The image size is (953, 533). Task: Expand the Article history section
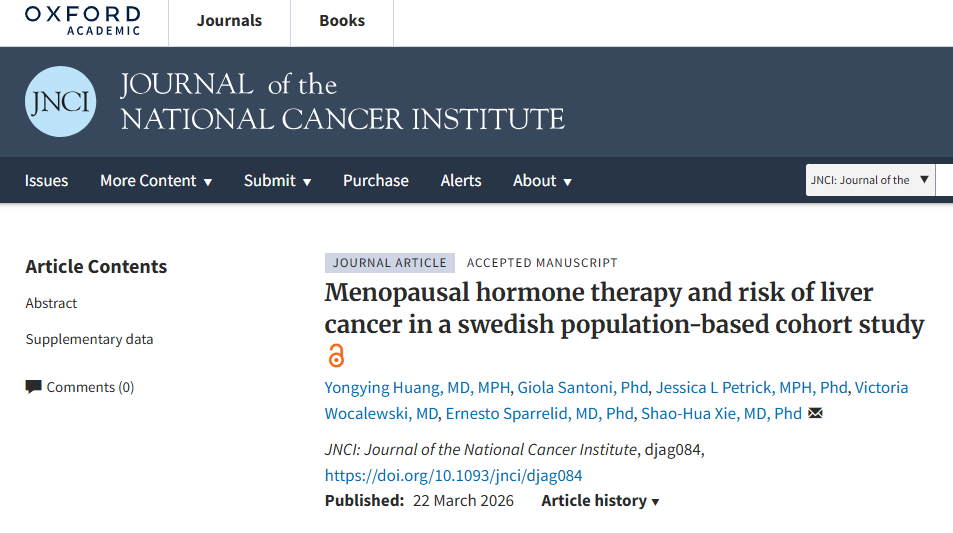point(600,501)
